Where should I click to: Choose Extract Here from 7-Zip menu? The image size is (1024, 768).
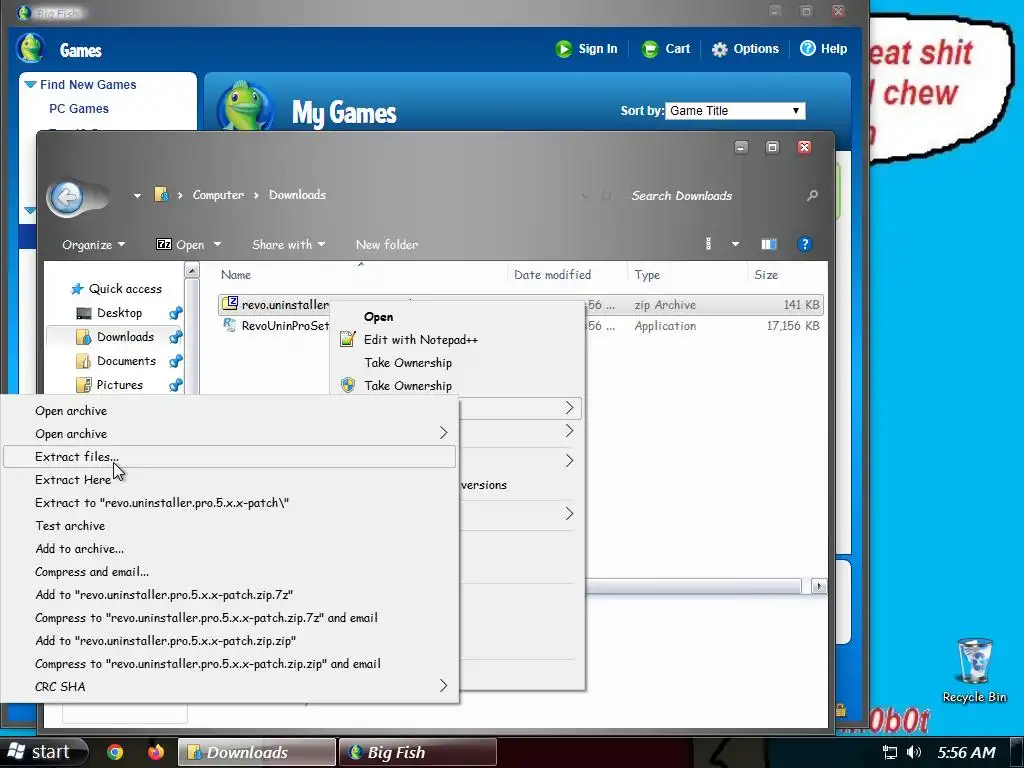click(x=229, y=479)
